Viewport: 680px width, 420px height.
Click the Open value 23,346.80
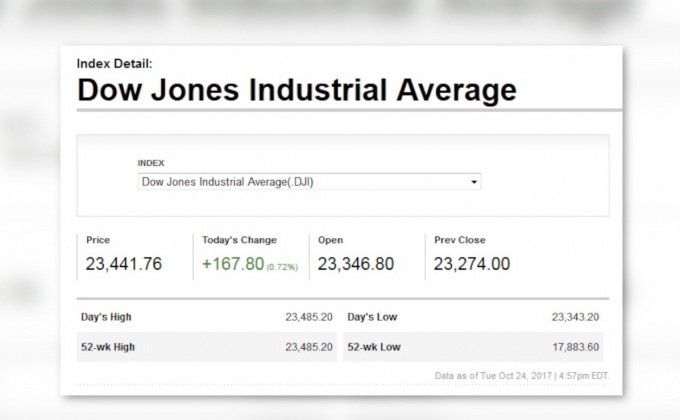(355, 264)
